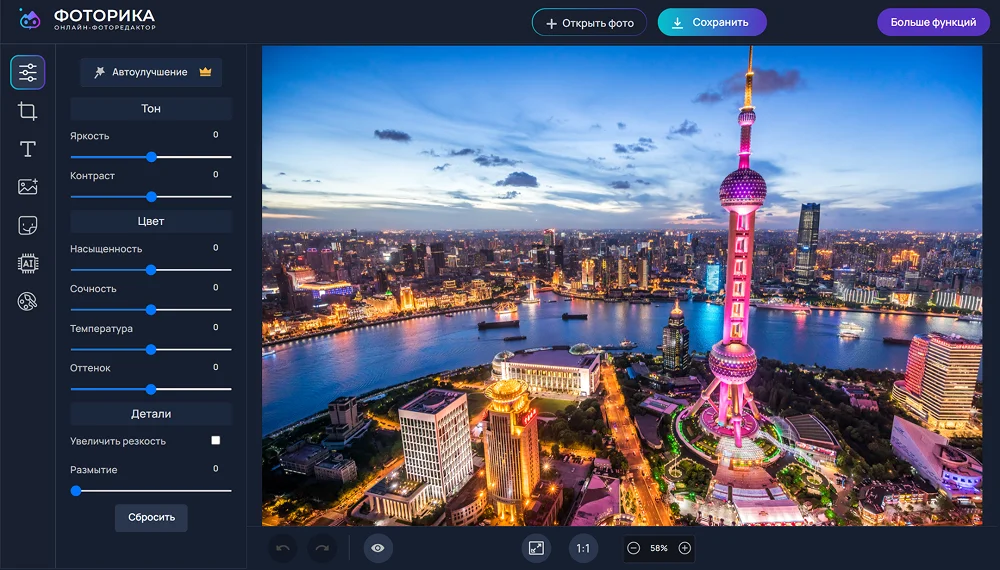The width and height of the screenshot is (1000, 570).
Task: Open the color palette effects tool
Action: coord(27,301)
